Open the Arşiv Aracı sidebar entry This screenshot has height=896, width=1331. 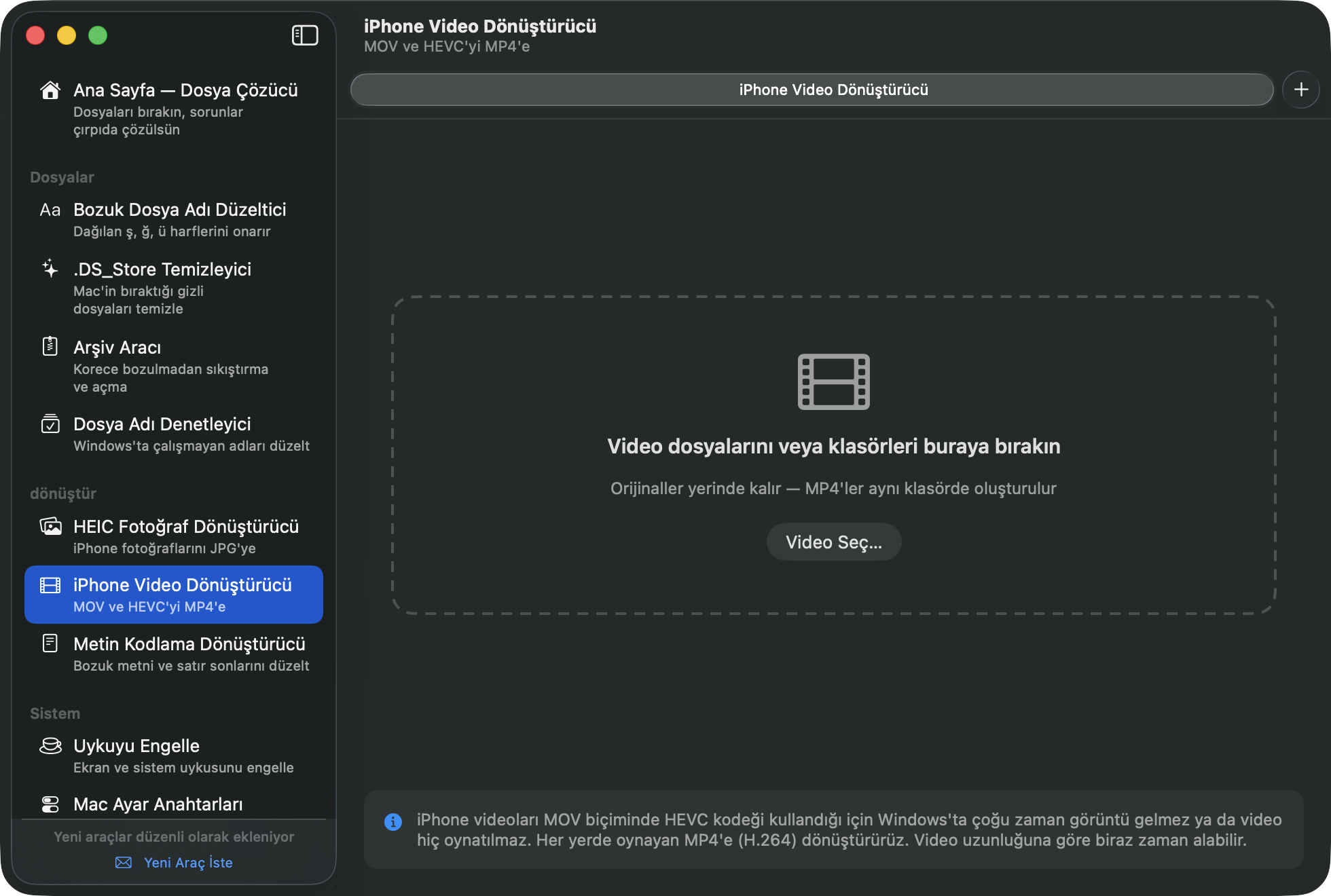click(x=174, y=366)
